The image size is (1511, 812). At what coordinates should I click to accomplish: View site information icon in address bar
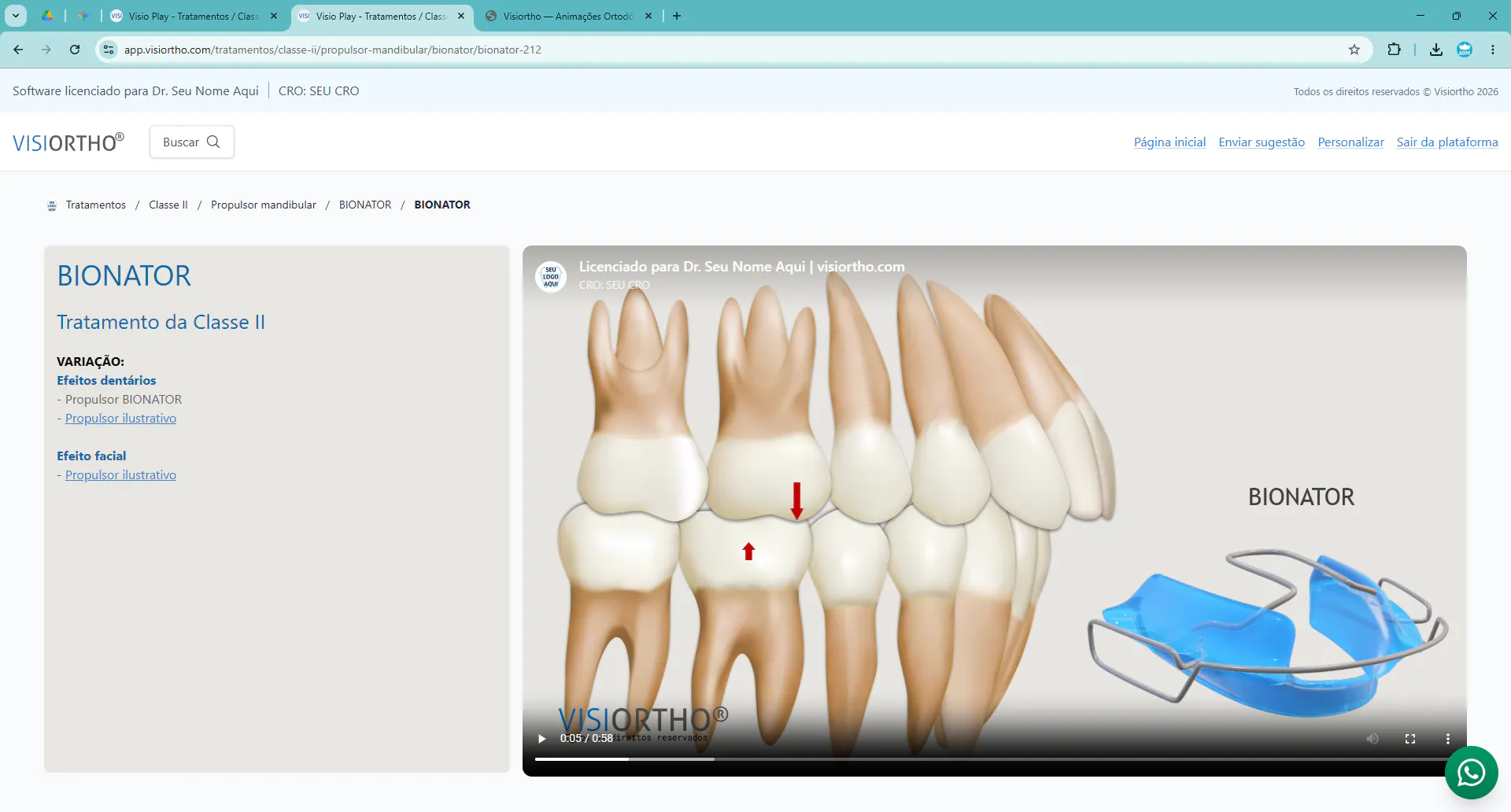pyautogui.click(x=109, y=50)
